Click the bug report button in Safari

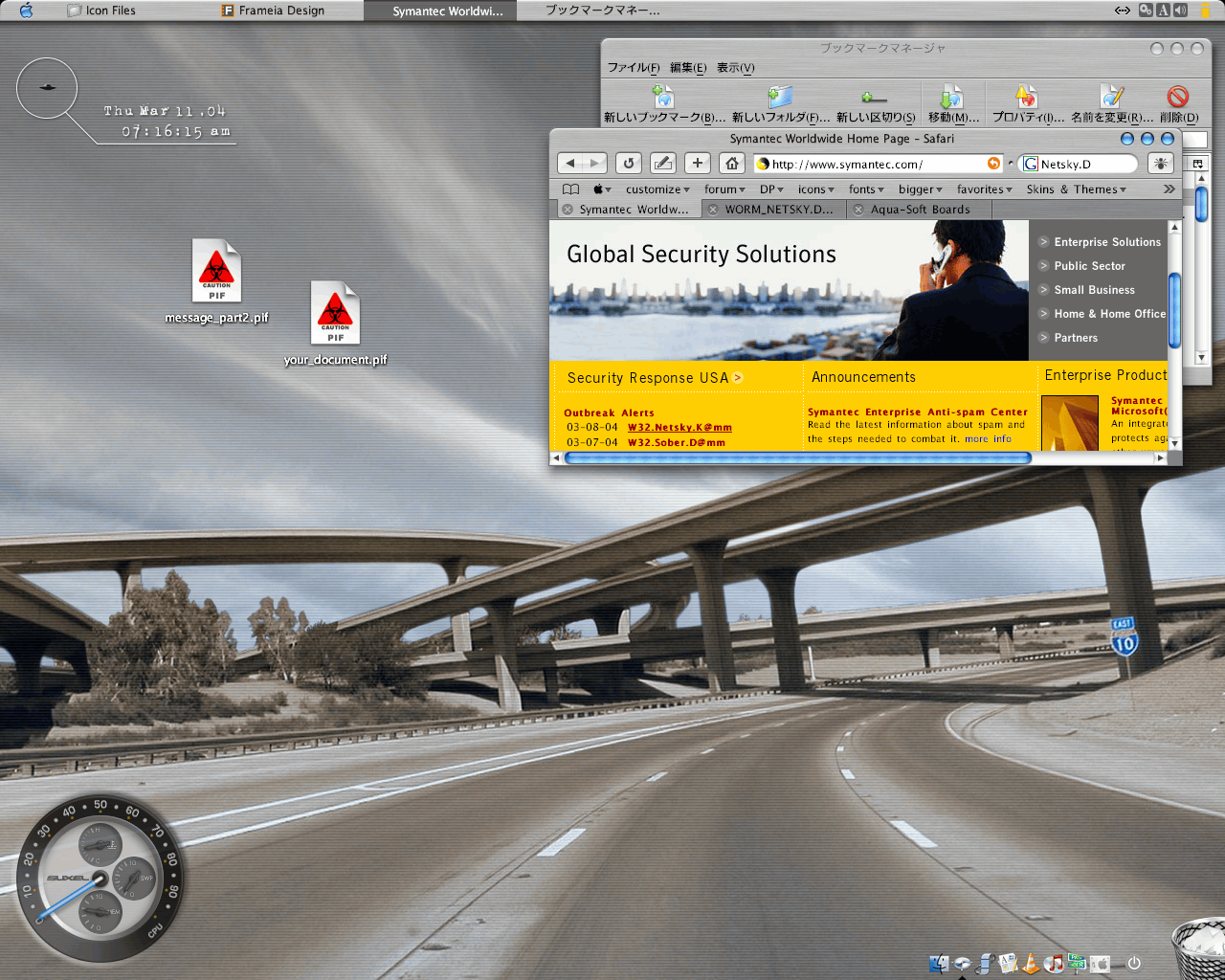1160,164
